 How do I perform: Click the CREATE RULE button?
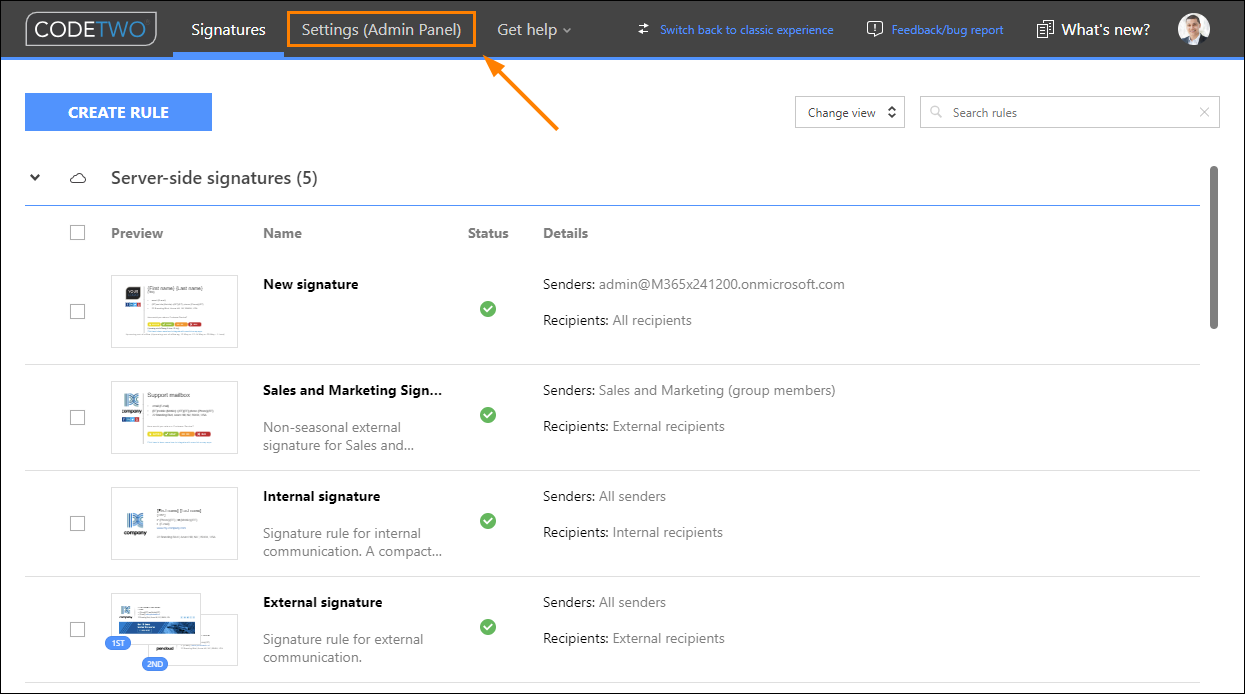click(118, 112)
